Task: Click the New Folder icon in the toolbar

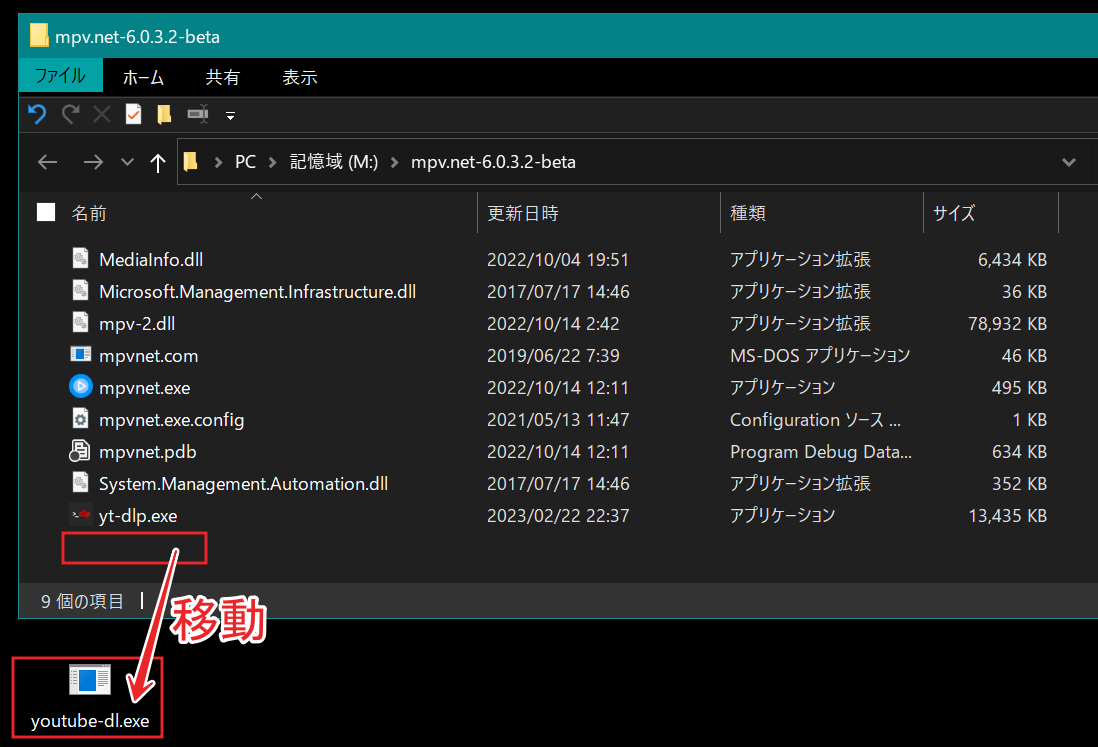Action: click(164, 114)
